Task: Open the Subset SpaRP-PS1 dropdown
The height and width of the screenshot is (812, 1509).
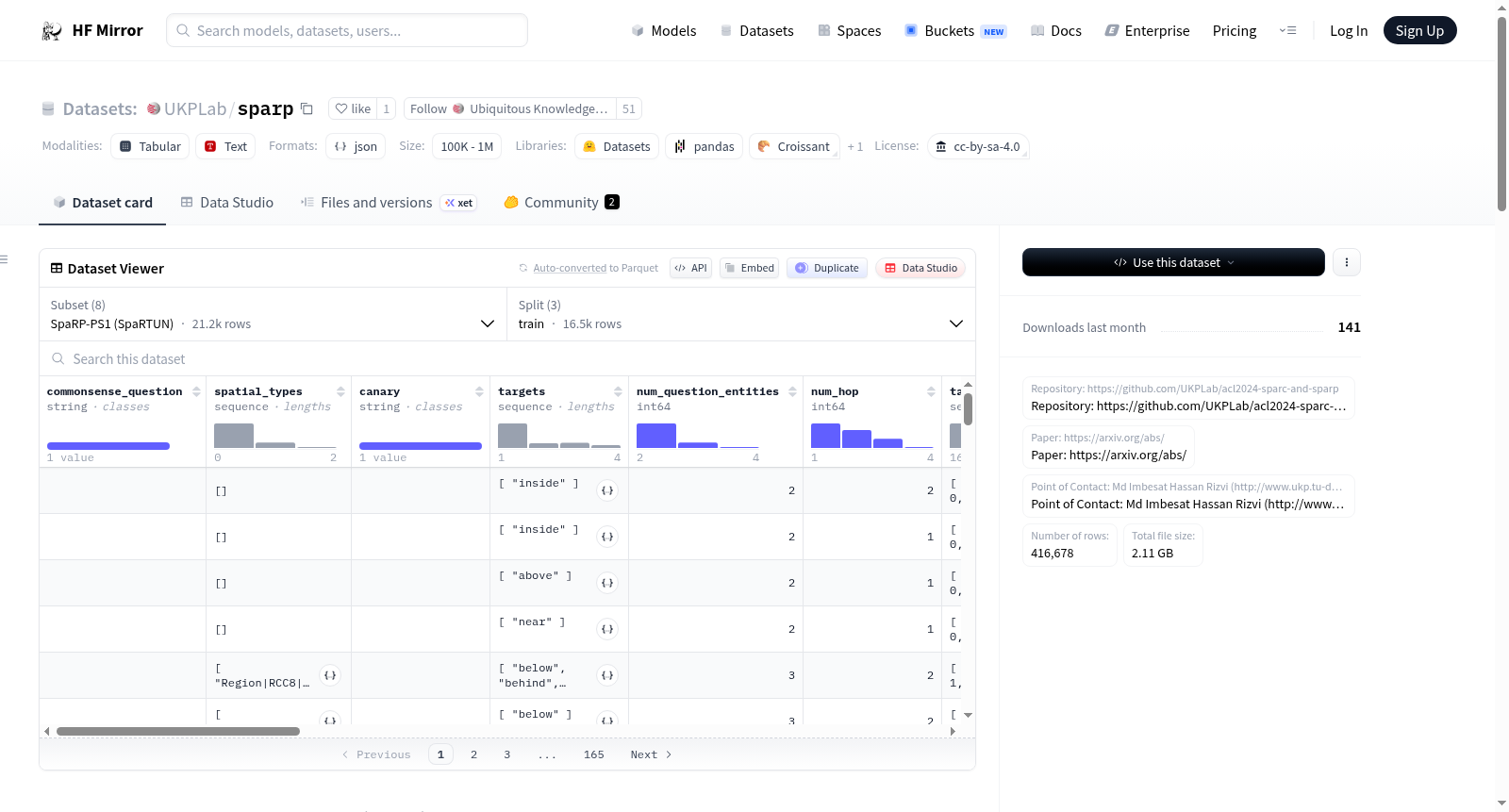Action: [274, 314]
